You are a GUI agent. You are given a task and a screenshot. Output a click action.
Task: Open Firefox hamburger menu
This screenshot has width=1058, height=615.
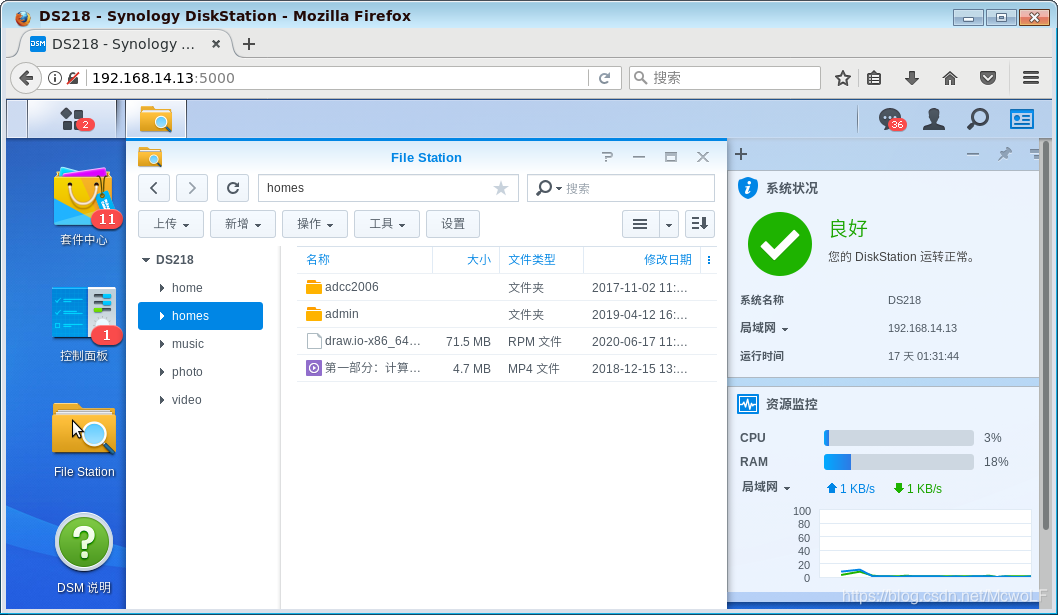coord(1030,78)
